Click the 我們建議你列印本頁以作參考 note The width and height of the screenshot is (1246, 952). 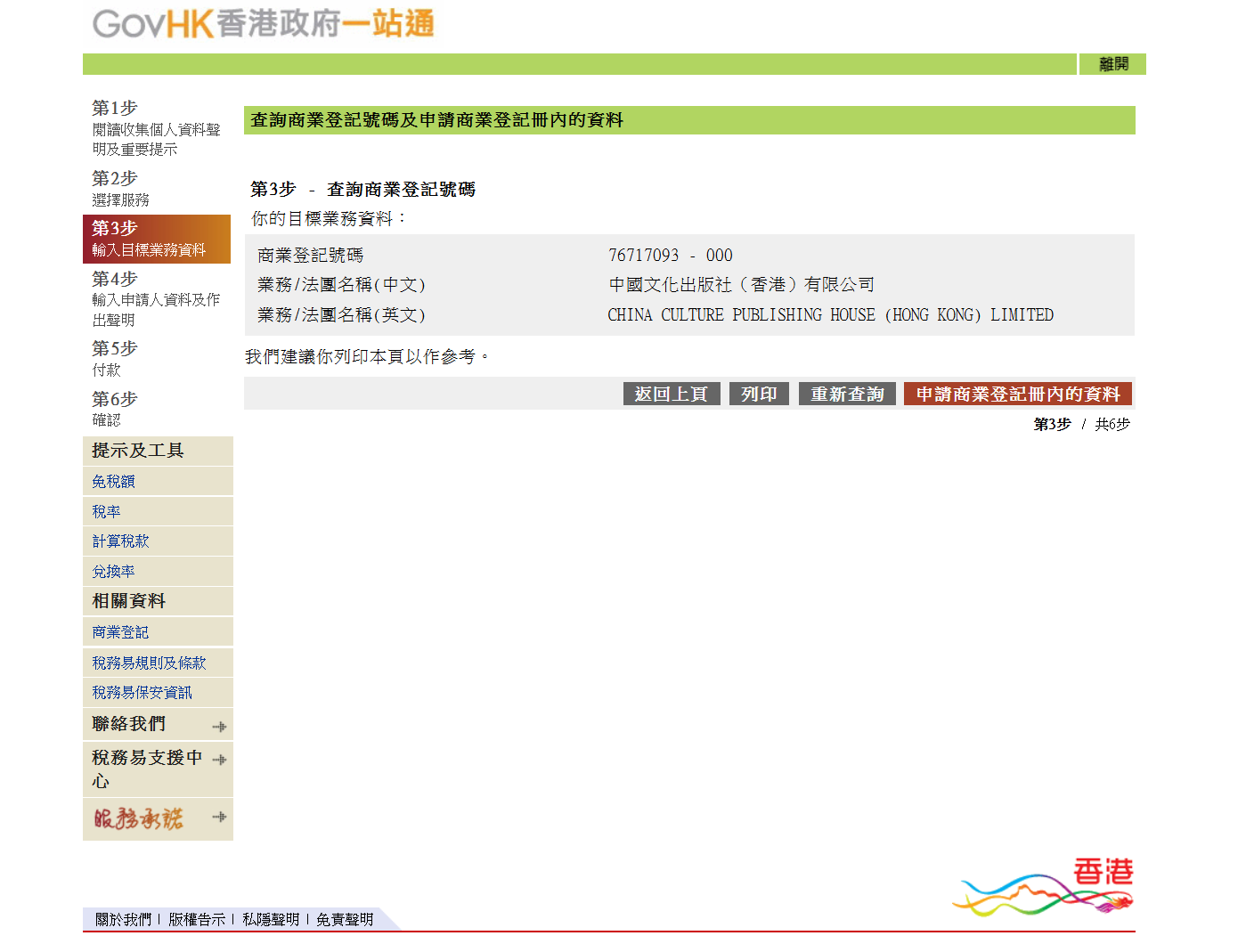tap(368, 357)
